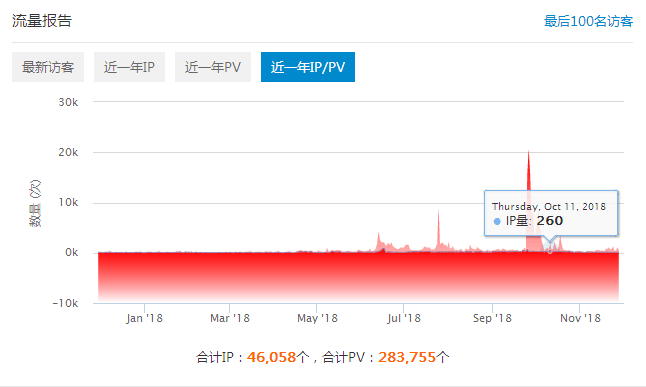Click the Mar '18 axis label

pyautogui.click(x=229, y=318)
